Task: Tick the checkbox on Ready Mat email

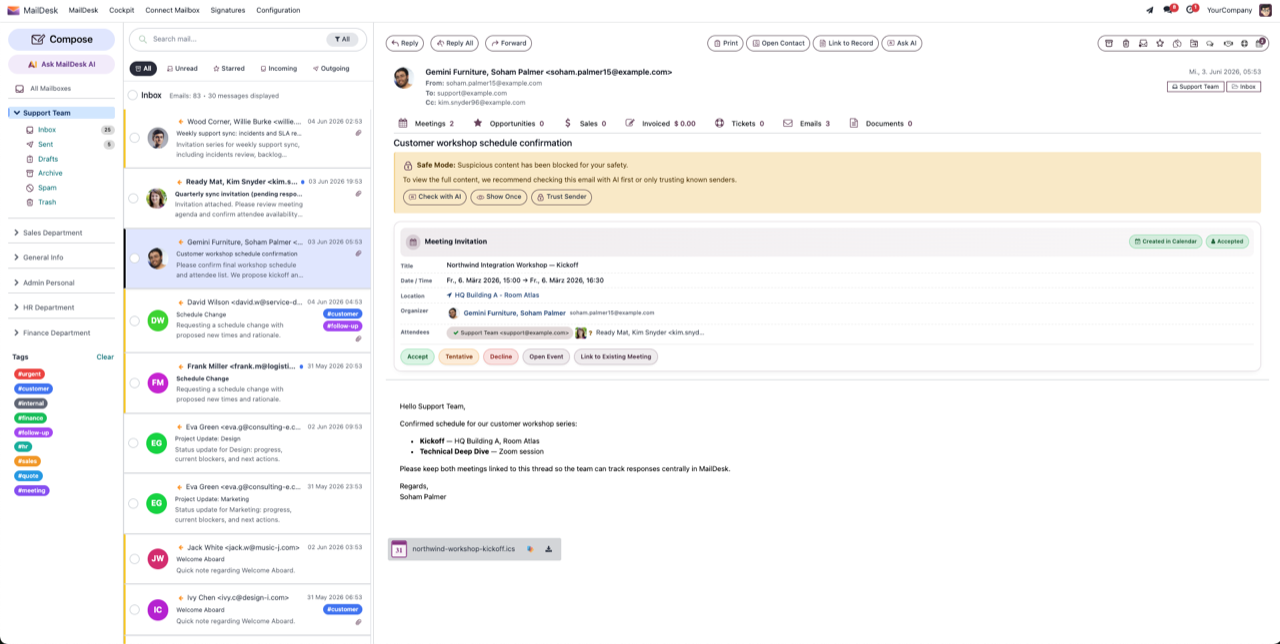Action: point(134,198)
